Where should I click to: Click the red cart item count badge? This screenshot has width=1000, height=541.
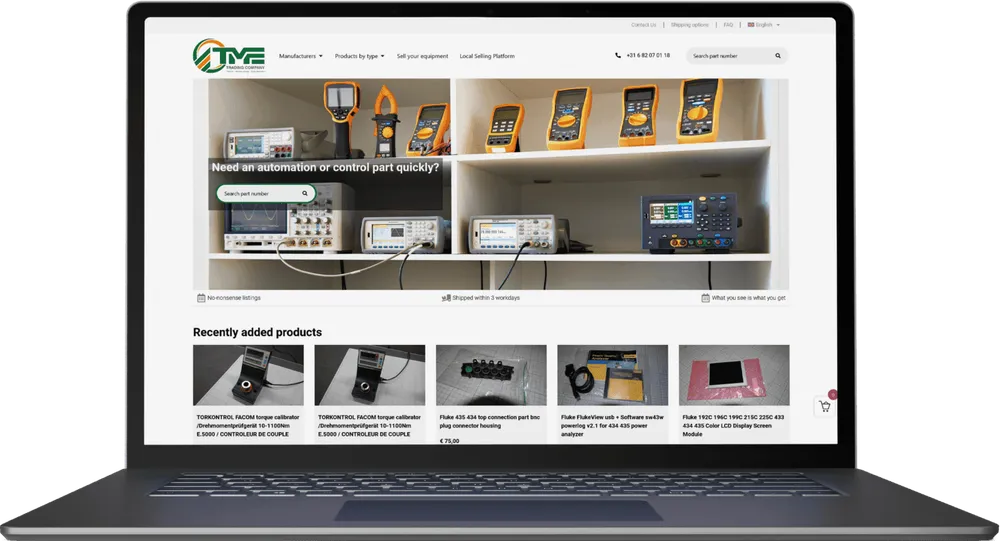[x=832, y=394]
